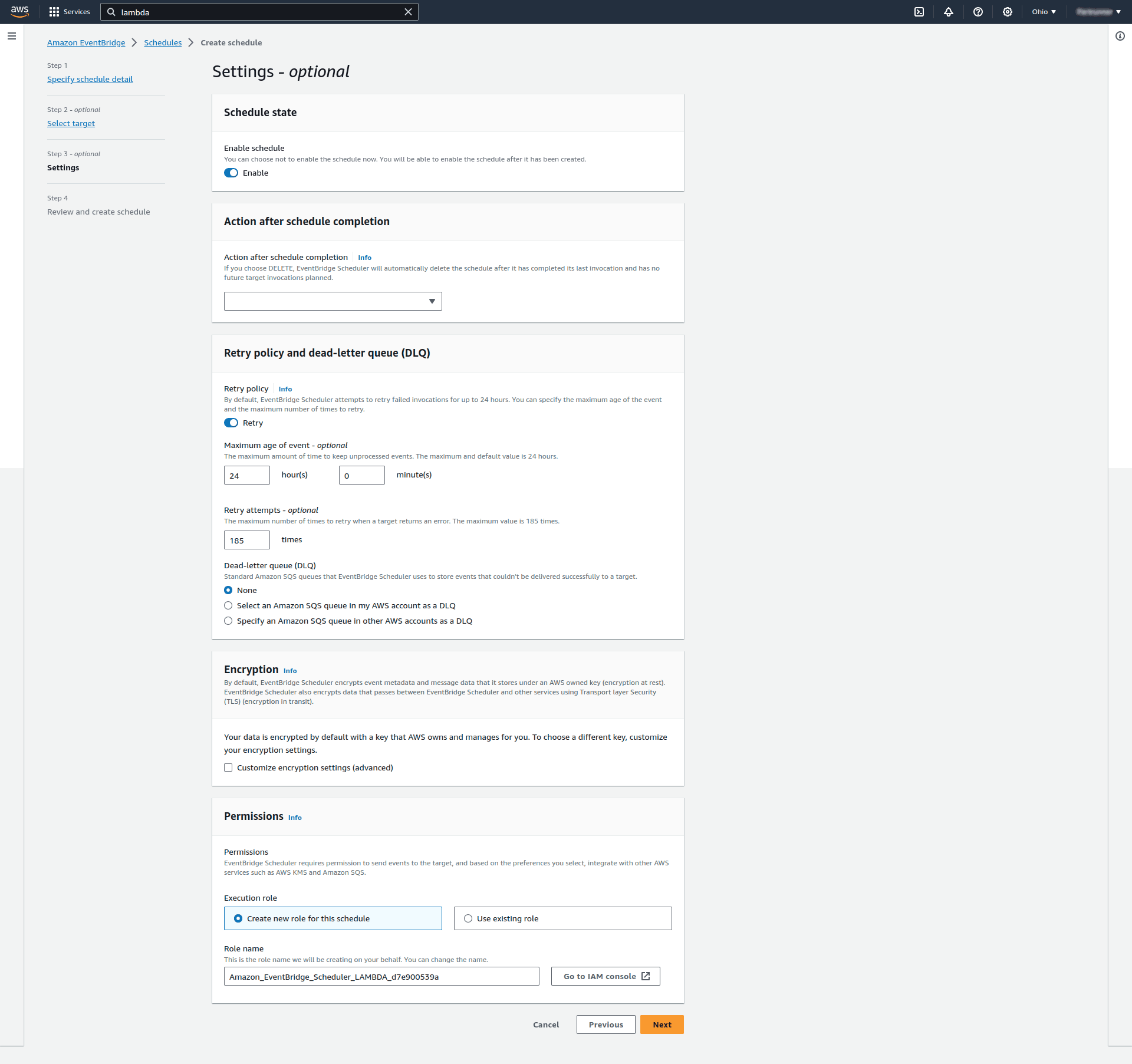Open the Ohio region dropdown
Screen dimensions: 1132x1064
(1044, 12)
